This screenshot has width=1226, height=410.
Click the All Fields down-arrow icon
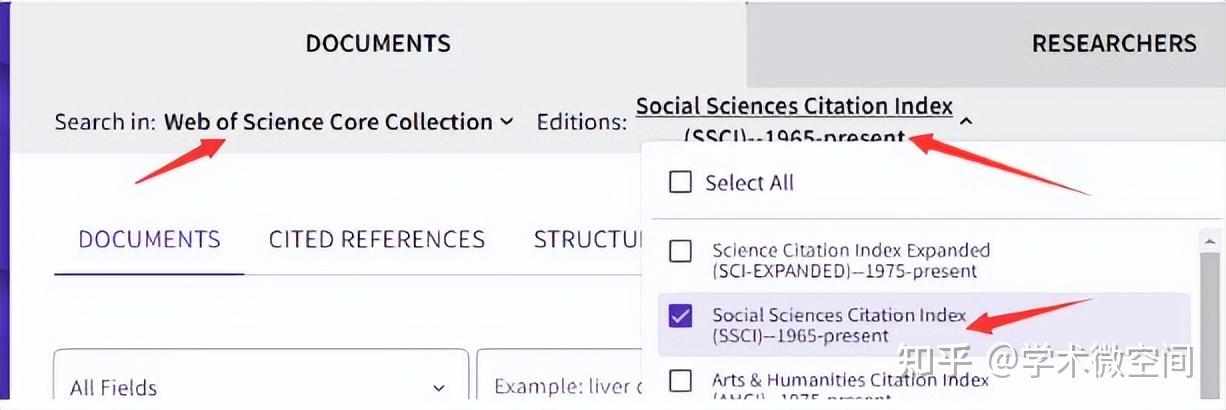[438, 388]
